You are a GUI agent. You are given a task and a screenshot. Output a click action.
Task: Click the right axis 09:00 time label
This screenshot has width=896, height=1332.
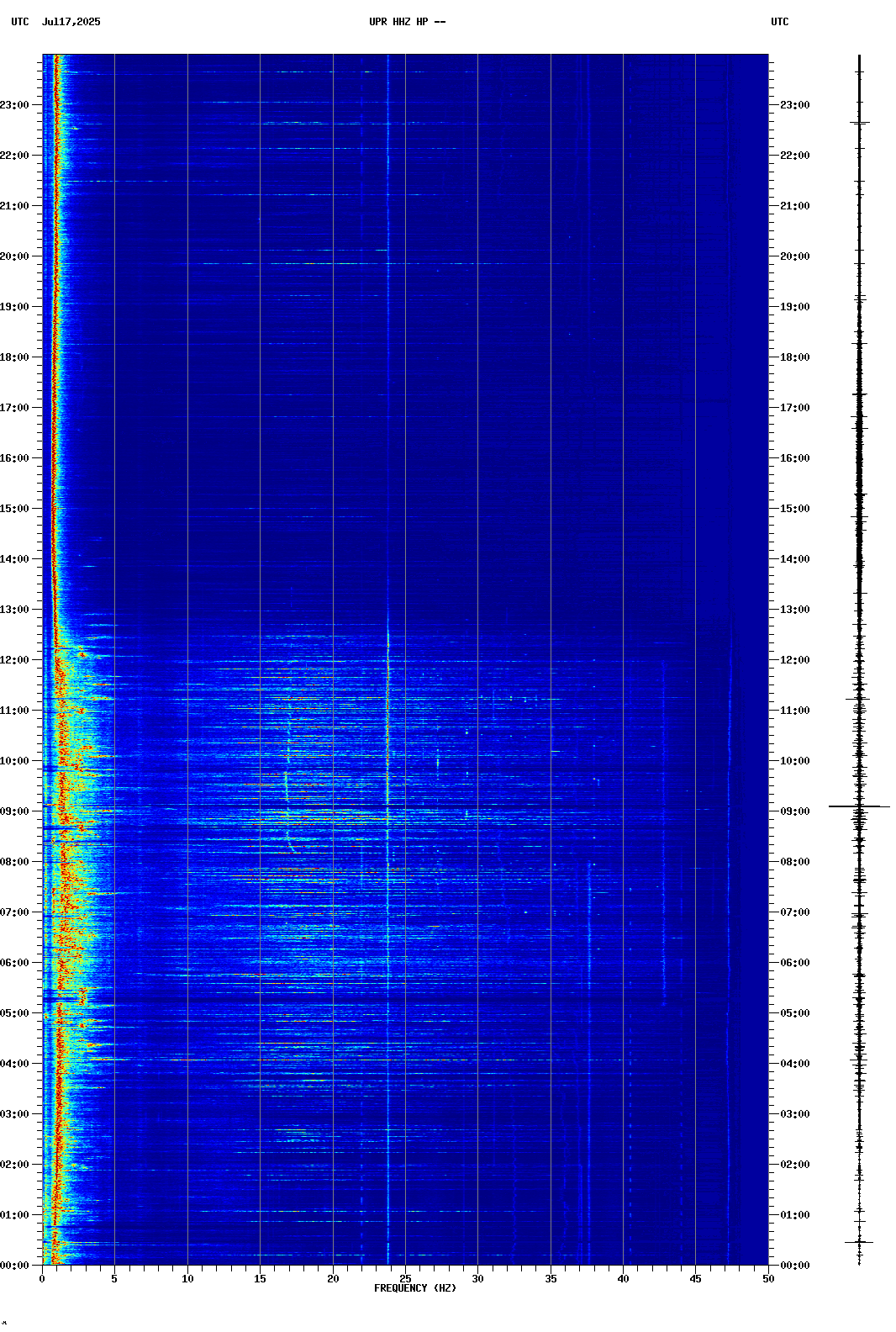click(x=795, y=811)
